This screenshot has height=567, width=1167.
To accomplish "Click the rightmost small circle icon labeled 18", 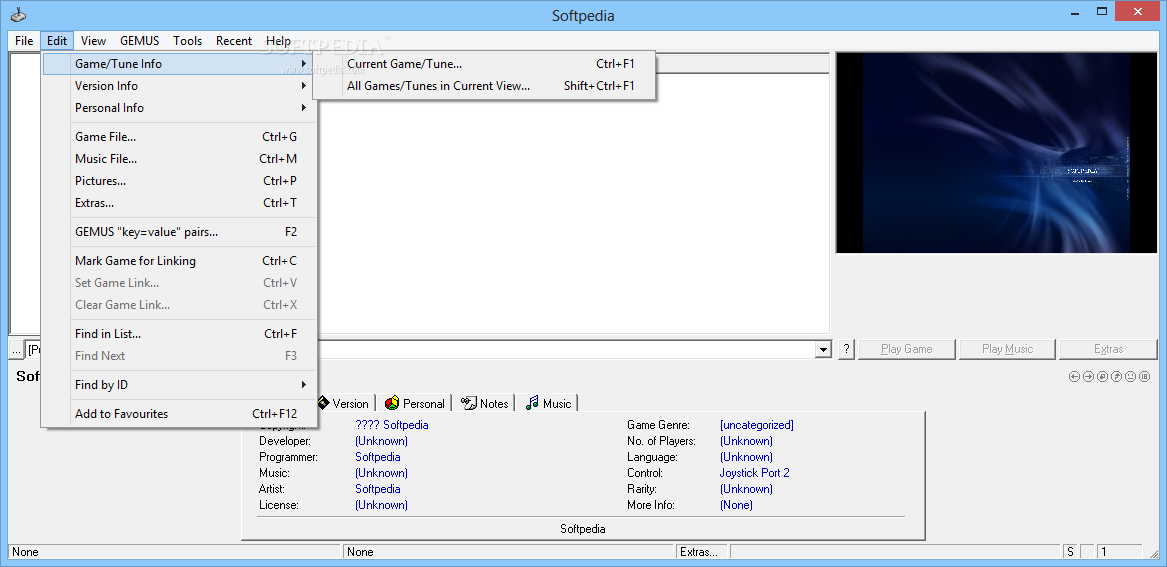I will pyautogui.click(x=1145, y=377).
